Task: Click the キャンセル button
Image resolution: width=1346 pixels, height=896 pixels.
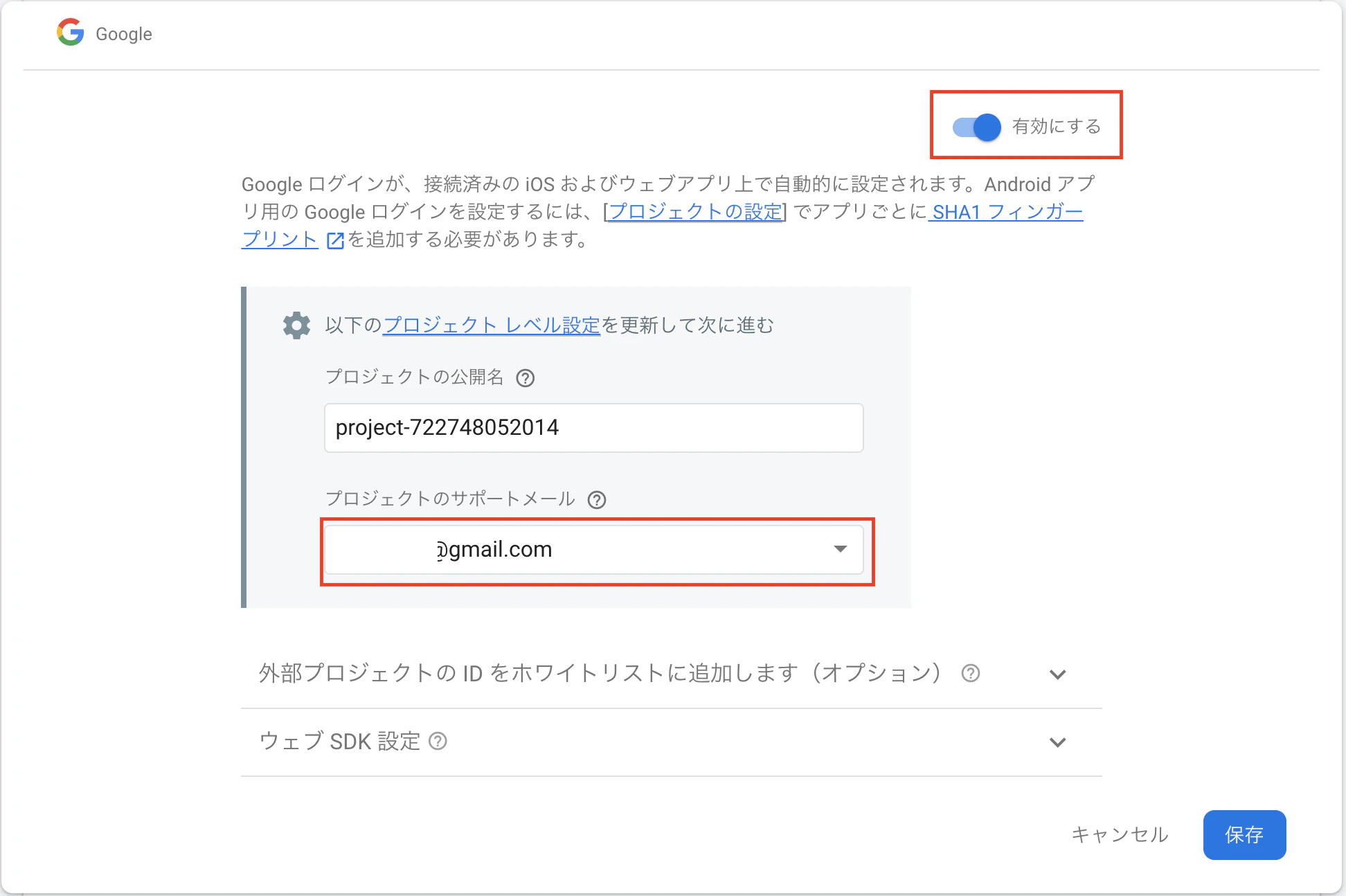Action: (1120, 835)
